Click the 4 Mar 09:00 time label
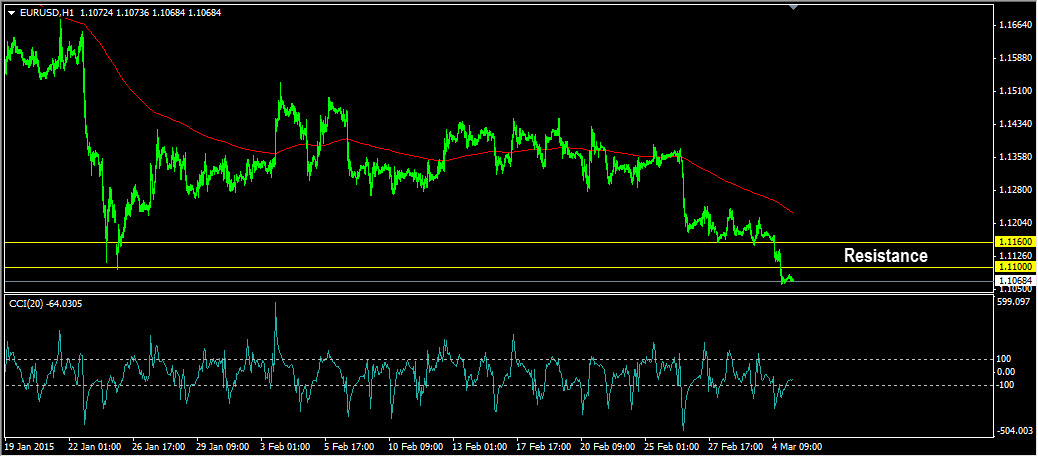 [796, 447]
